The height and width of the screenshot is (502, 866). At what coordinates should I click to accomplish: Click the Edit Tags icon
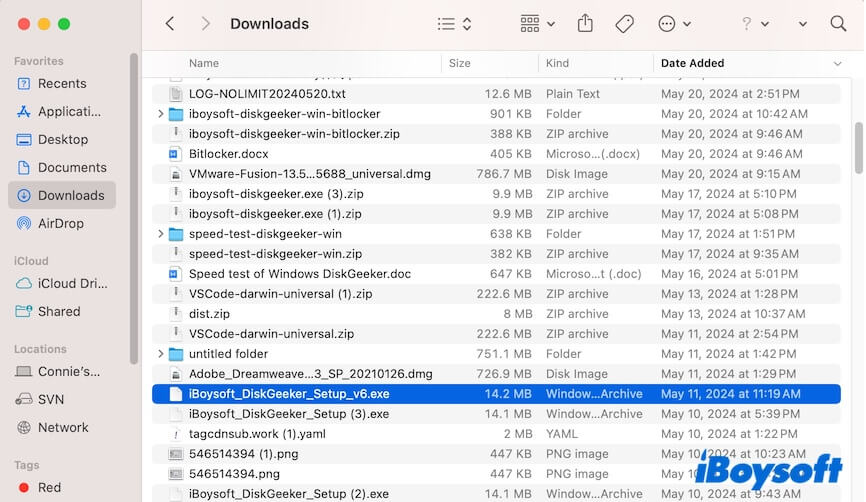(x=624, y=24)
